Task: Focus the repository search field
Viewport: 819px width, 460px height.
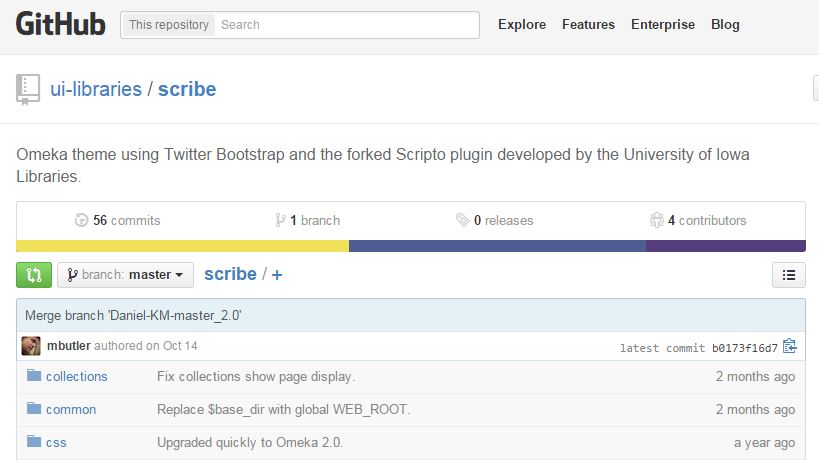Action: tap(345, 25)
